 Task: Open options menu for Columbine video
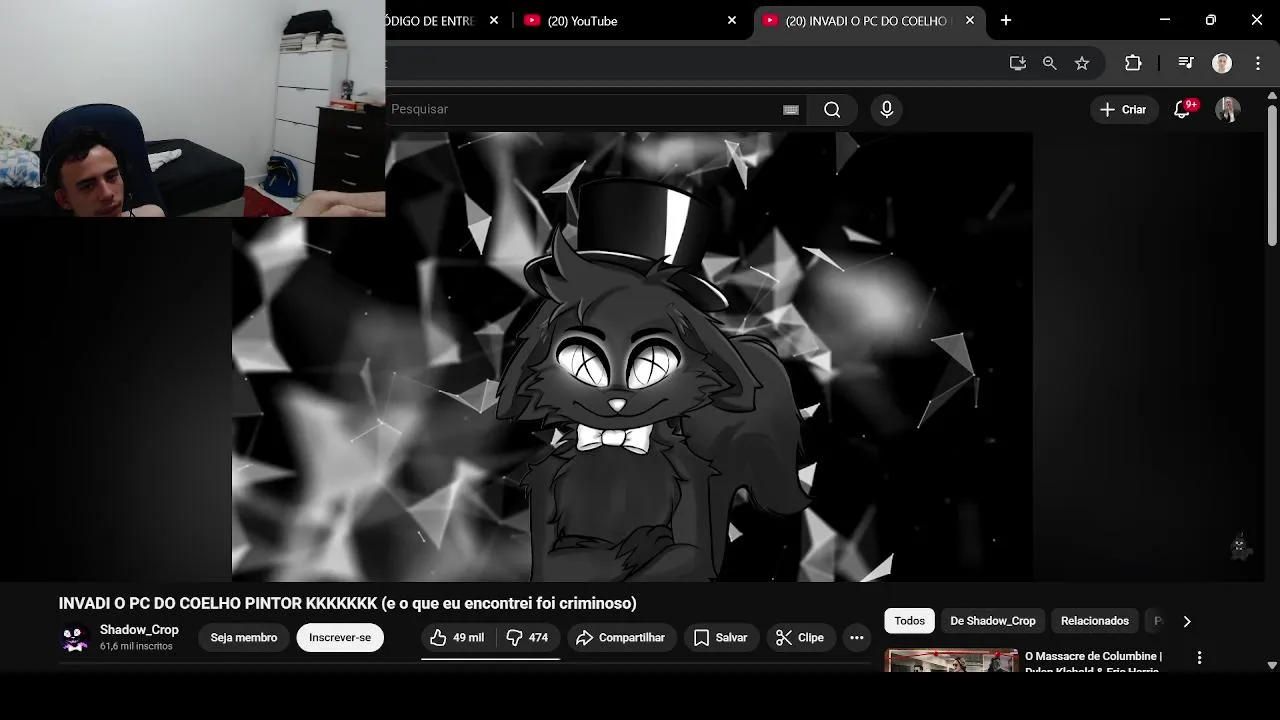pos(1199,658)
